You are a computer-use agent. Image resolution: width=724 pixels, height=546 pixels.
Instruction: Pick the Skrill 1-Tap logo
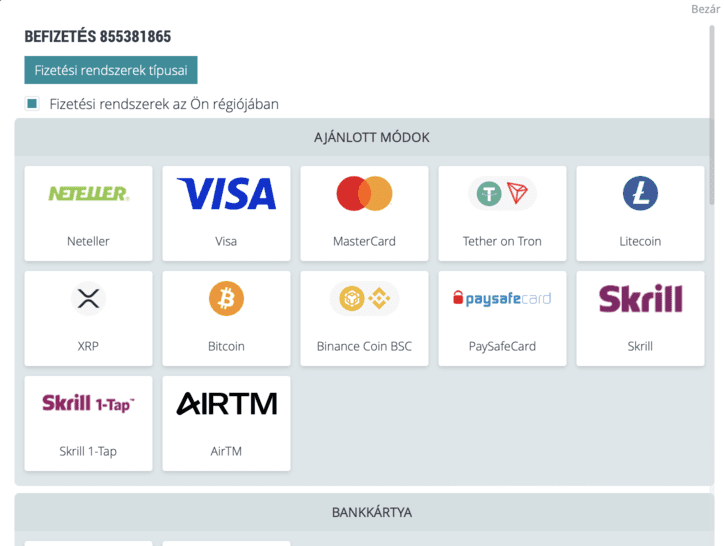[88, 403]
